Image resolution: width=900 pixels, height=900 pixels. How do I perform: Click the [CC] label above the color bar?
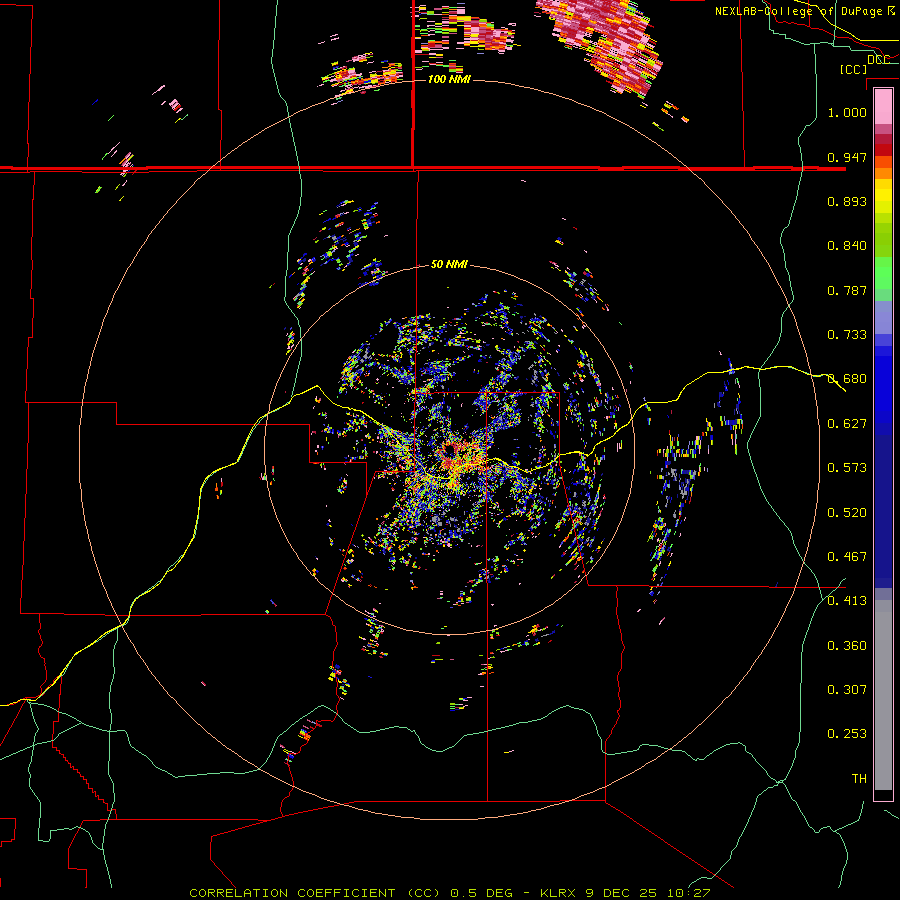coord(854,69)
